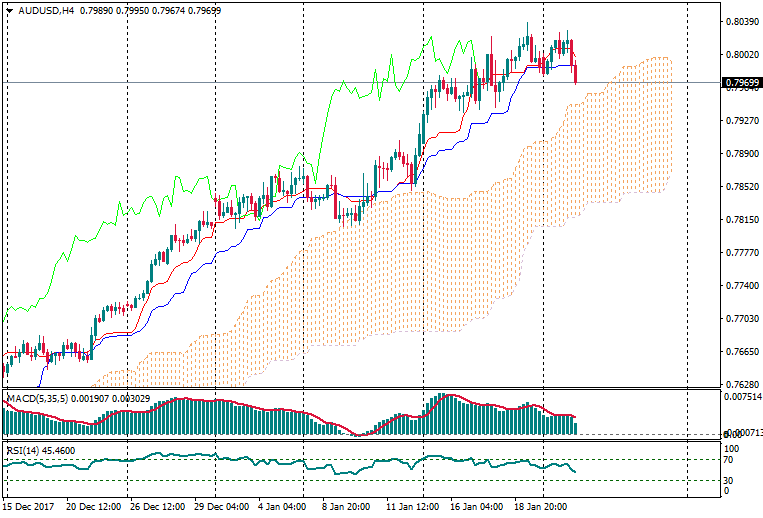763x518 pixels.
Task: Click the MACD scale value 0.007514
Action: click(x=742, y=396)
